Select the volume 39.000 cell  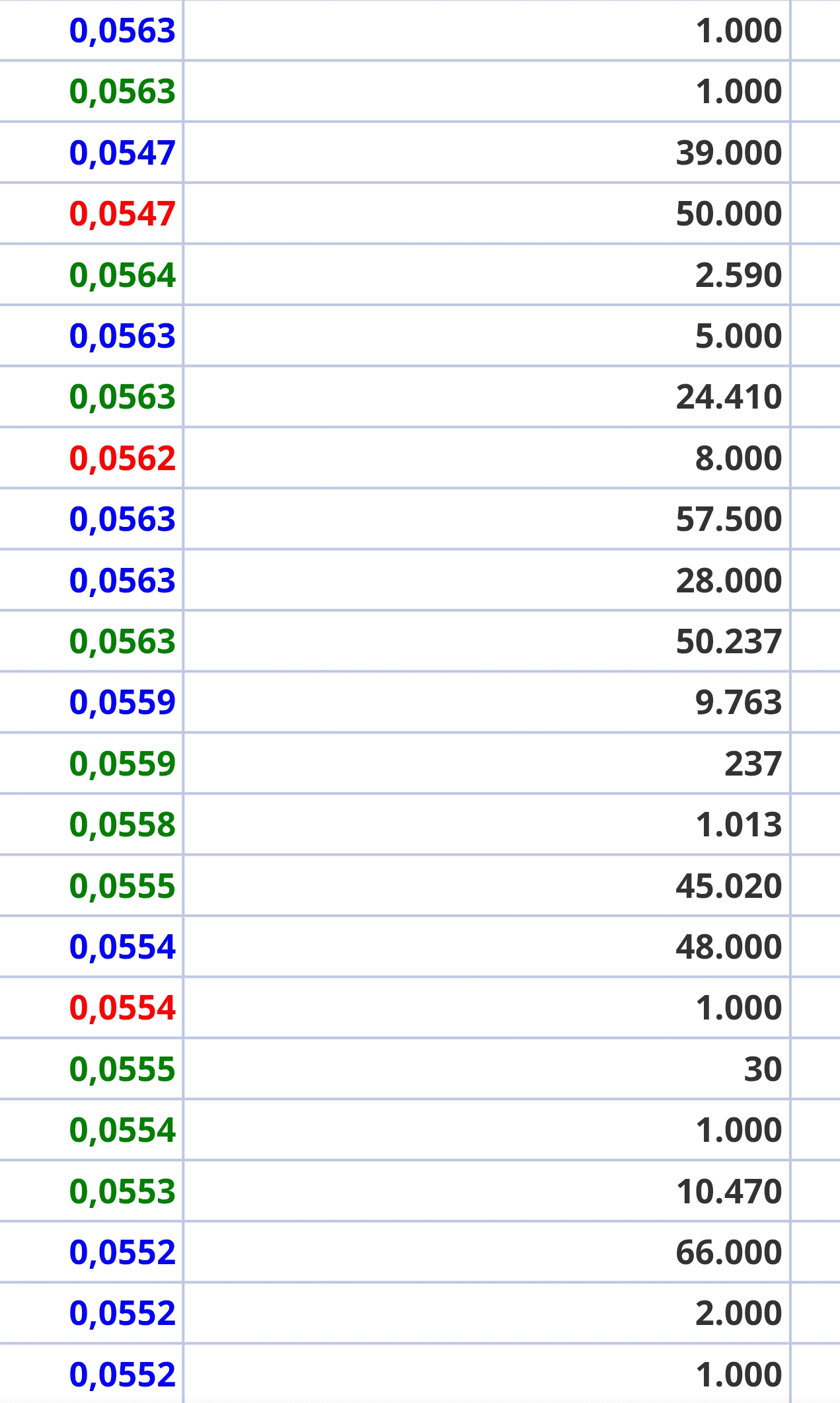tap(728, 153)
